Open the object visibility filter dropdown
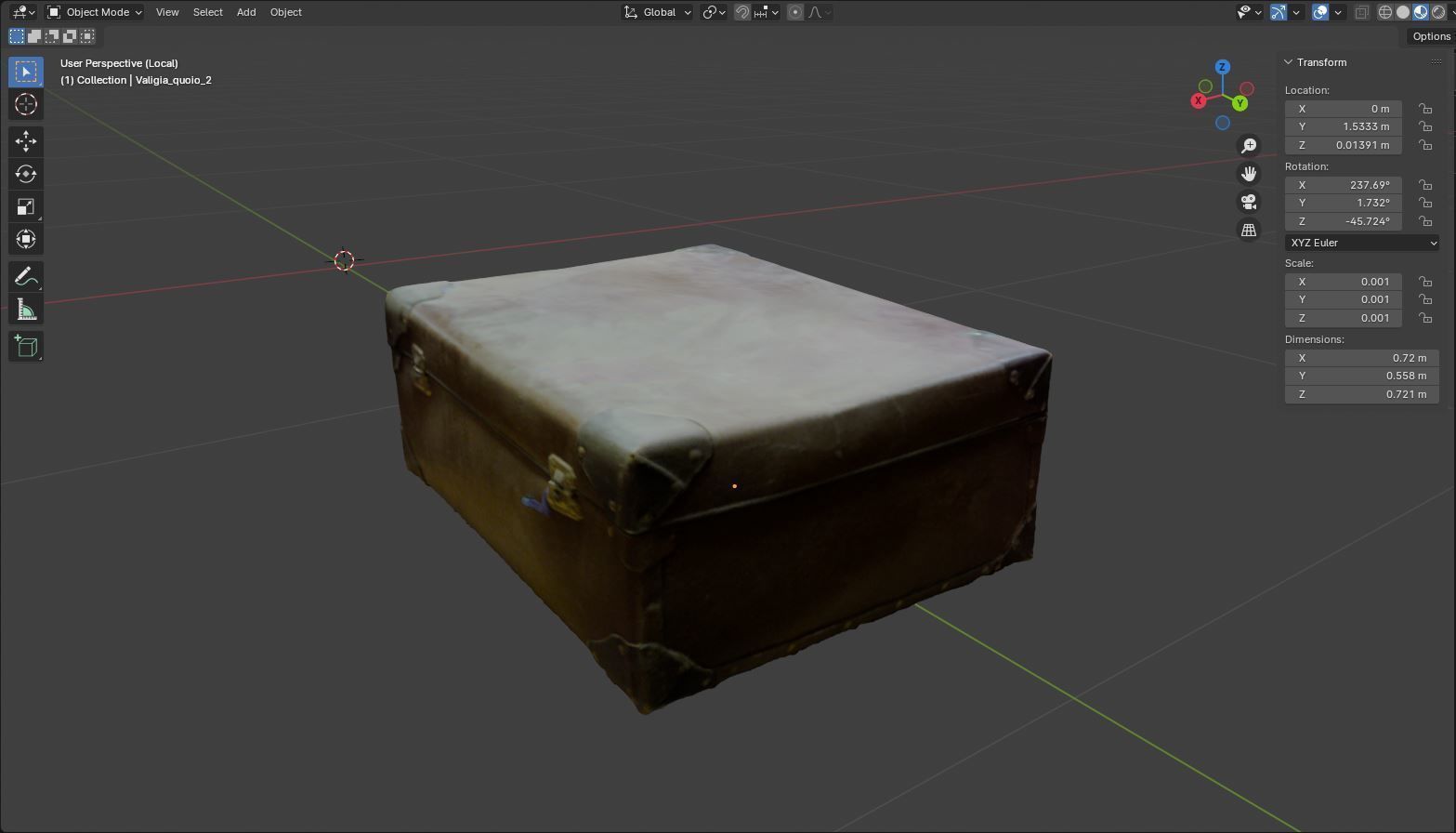The height and width of the screenshot is (833, 1456). click(1249, 12)
